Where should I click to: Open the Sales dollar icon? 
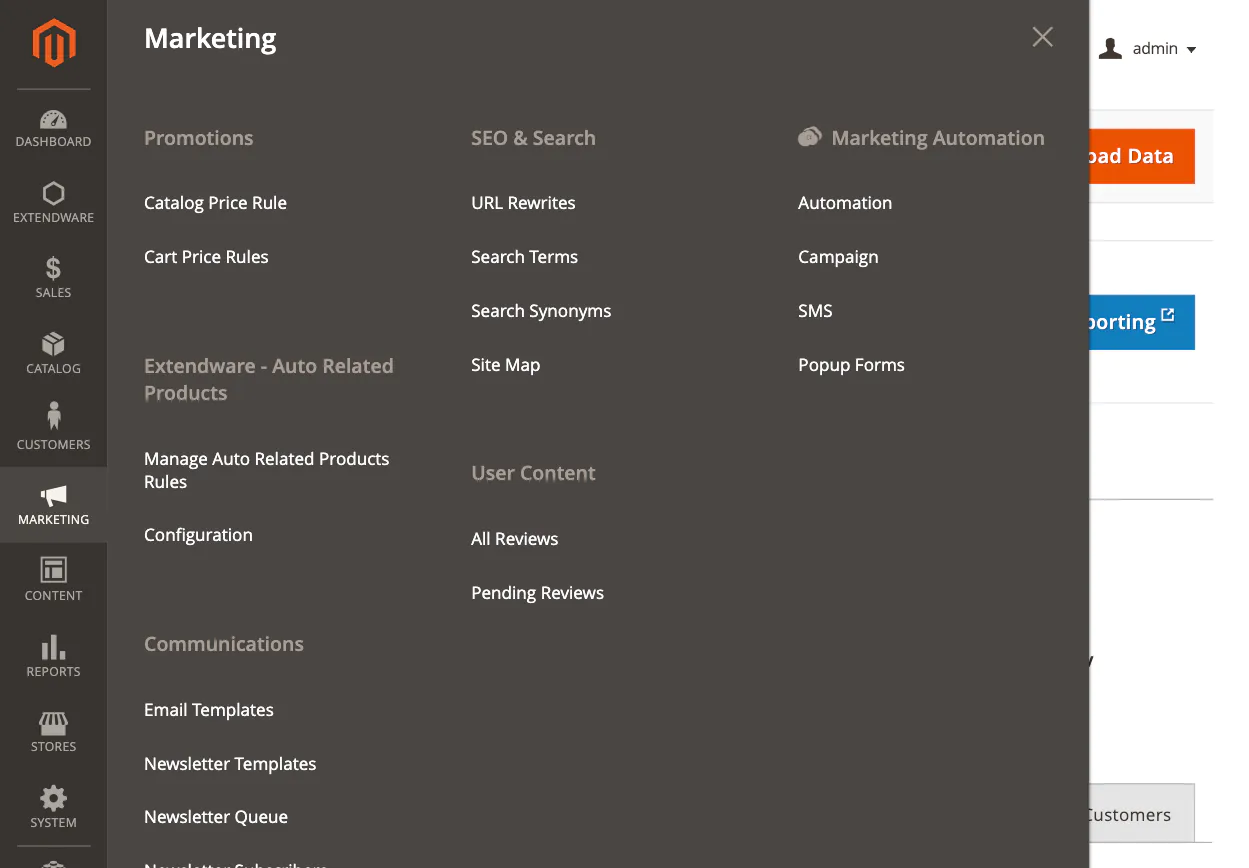tap(53, 269)
